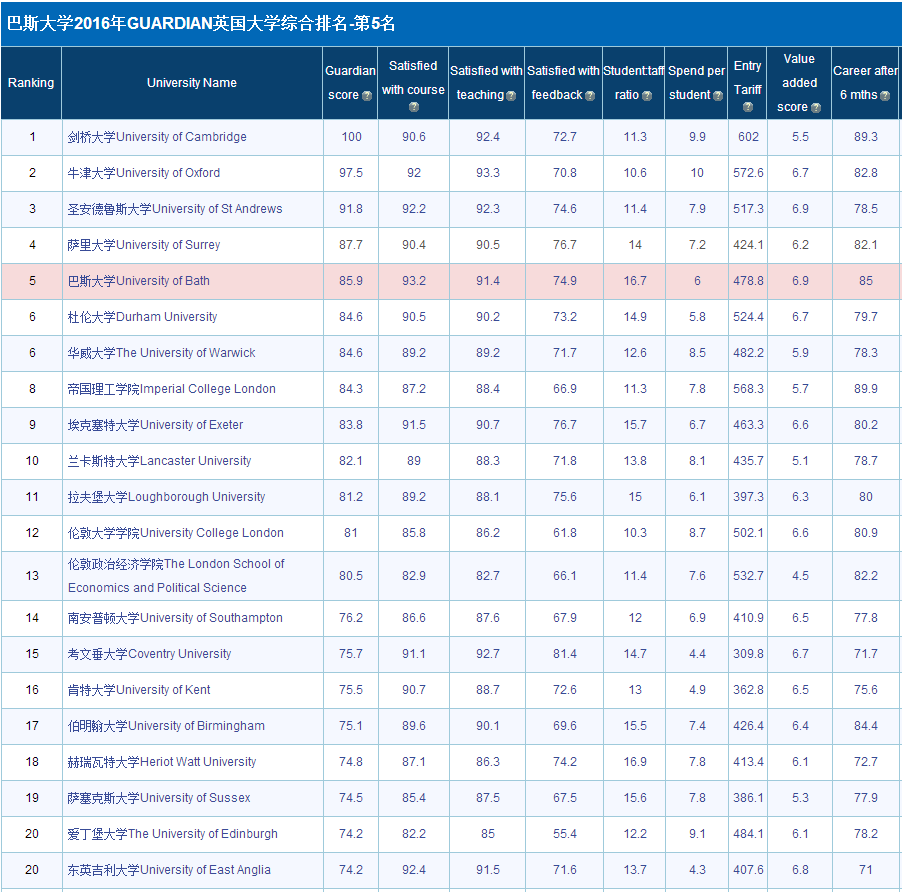This screenshot has width=902, height=892.
Task: Open University of East Anglia link
Action: (169, 870)
